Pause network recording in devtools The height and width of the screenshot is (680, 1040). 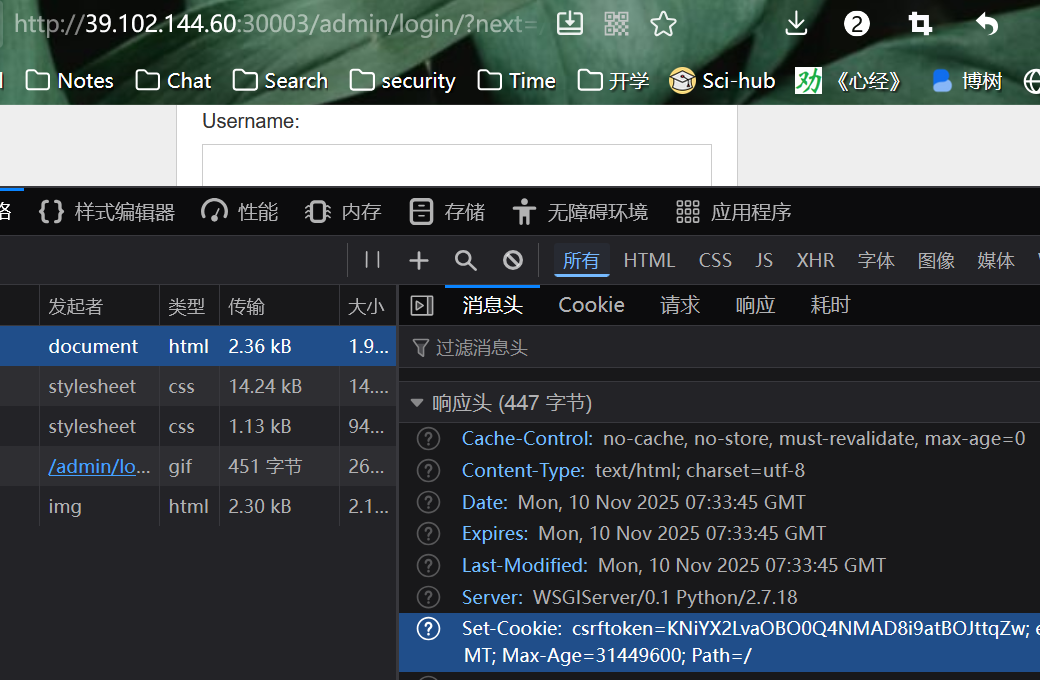point(373,260)
